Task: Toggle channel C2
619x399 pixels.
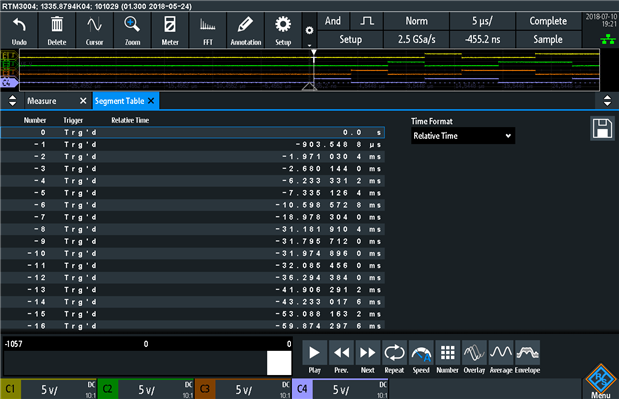Action: [x=107, y=389]
